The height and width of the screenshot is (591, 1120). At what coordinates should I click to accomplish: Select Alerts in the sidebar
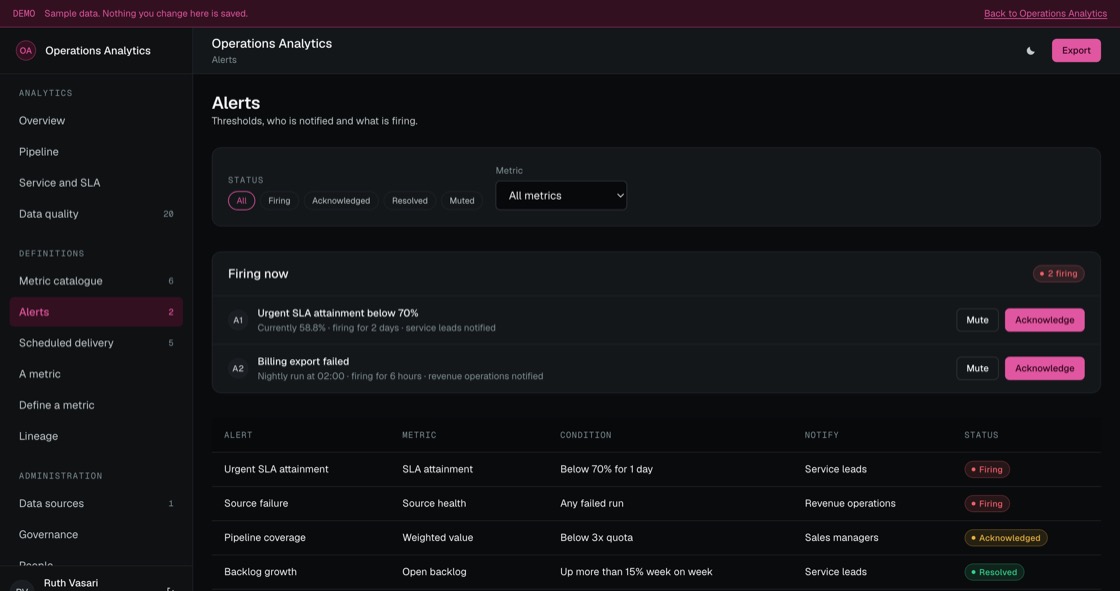coord(96,312)
